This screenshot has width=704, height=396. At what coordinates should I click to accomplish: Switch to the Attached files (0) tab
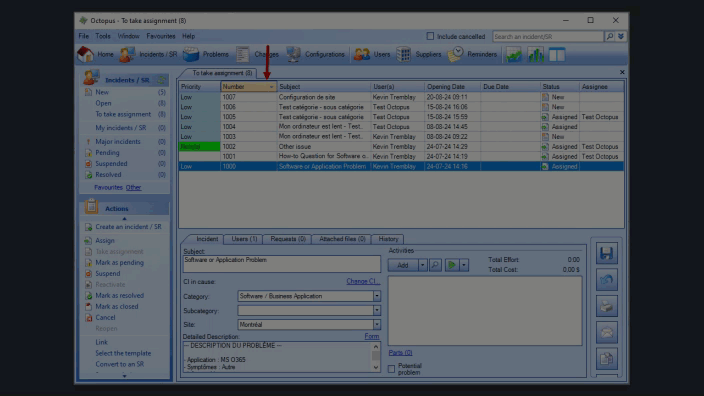(342, 239)
